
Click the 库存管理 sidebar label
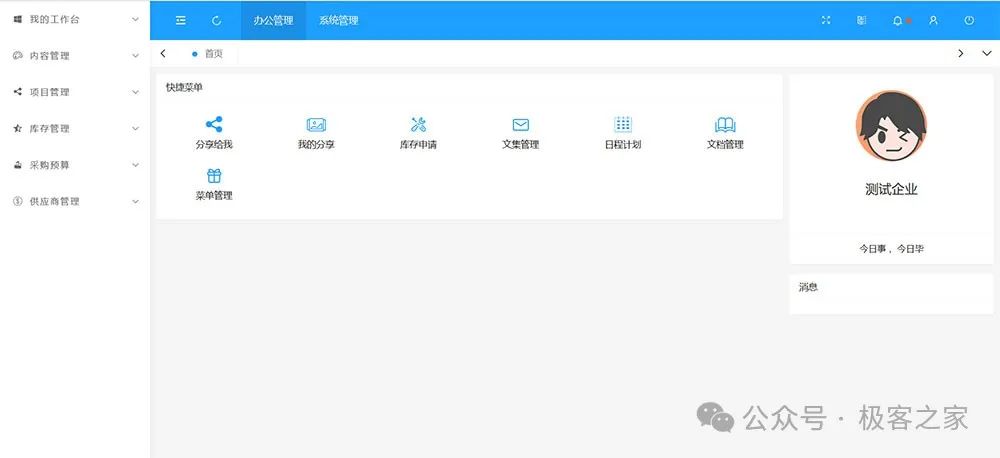[x=50, y=129]
